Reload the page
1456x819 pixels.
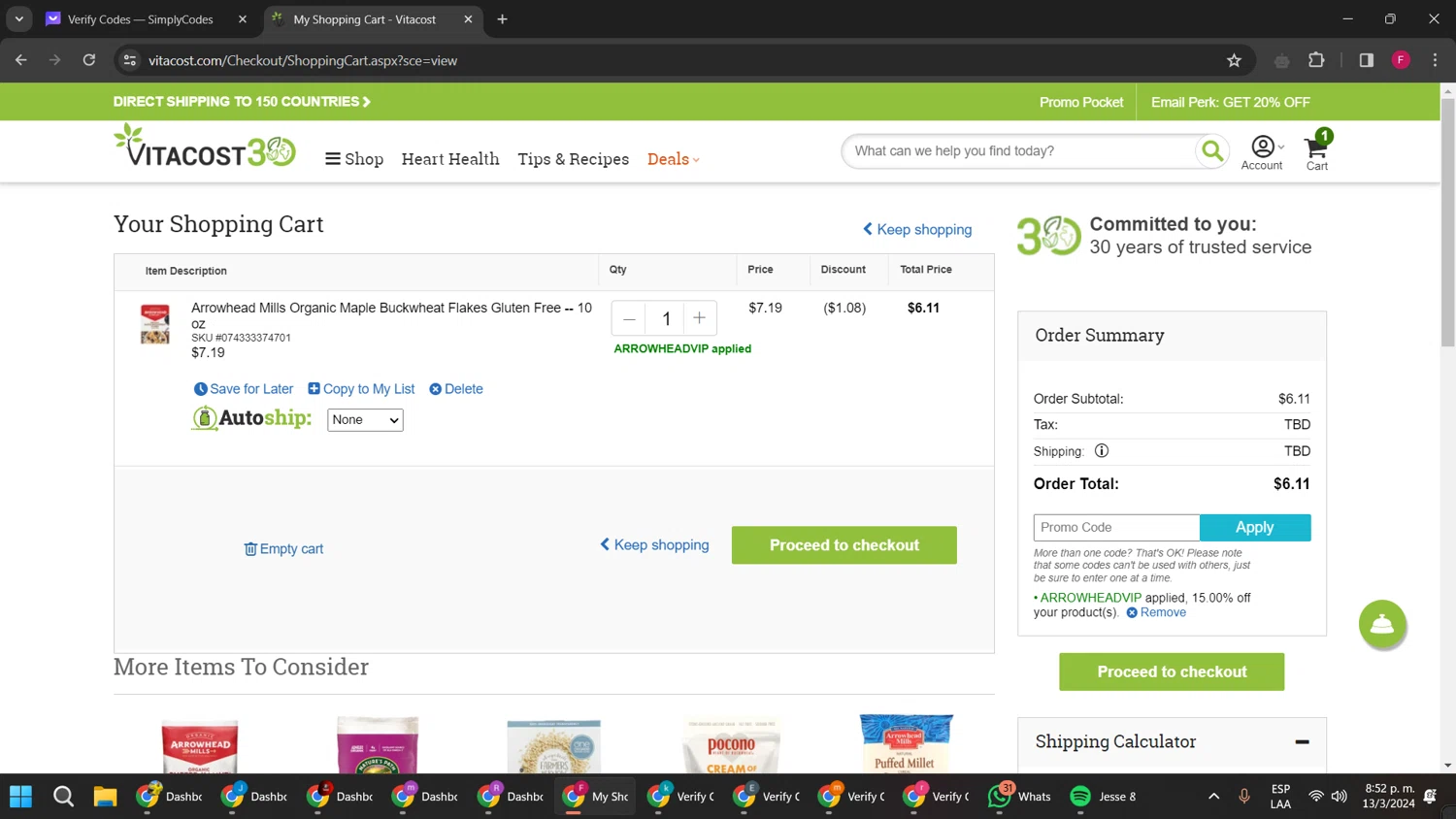point(89,60)
